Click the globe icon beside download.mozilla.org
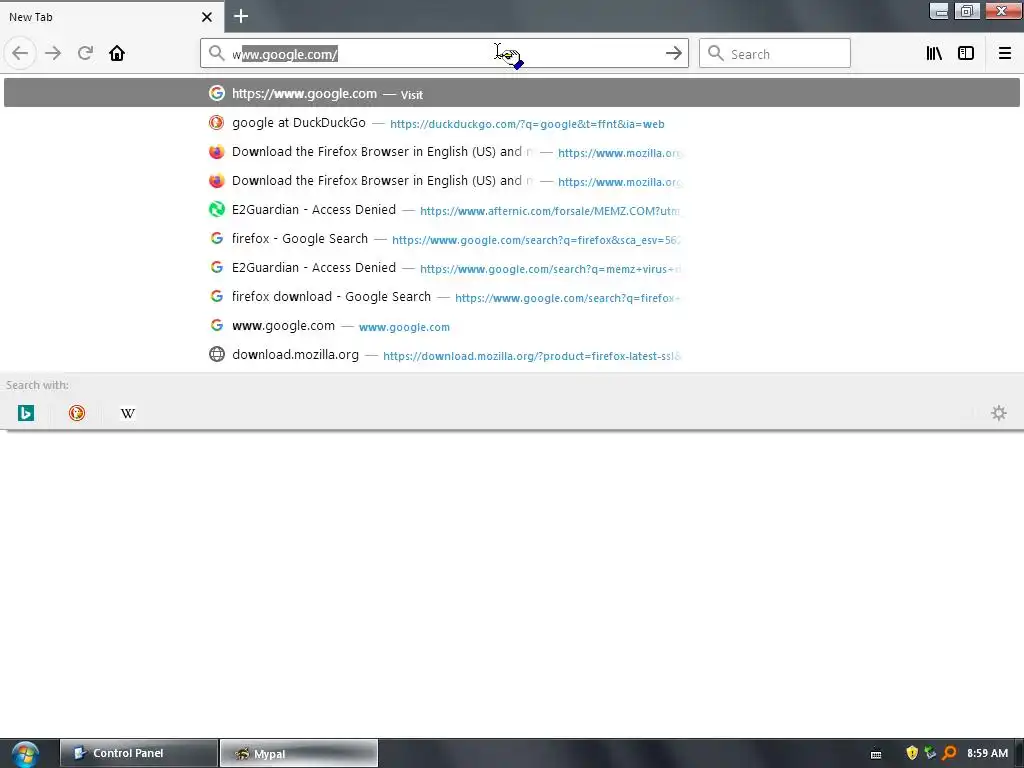 point(216,355)
